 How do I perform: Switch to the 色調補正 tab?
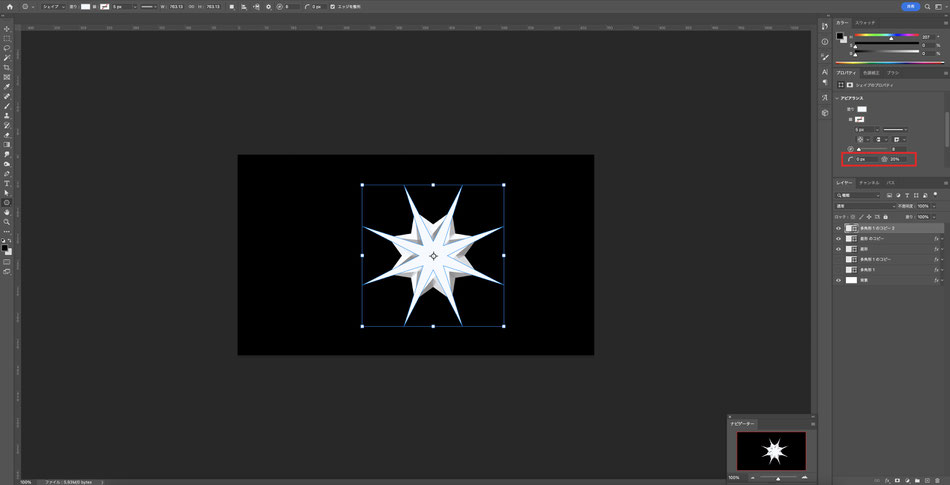click(872, 73)
